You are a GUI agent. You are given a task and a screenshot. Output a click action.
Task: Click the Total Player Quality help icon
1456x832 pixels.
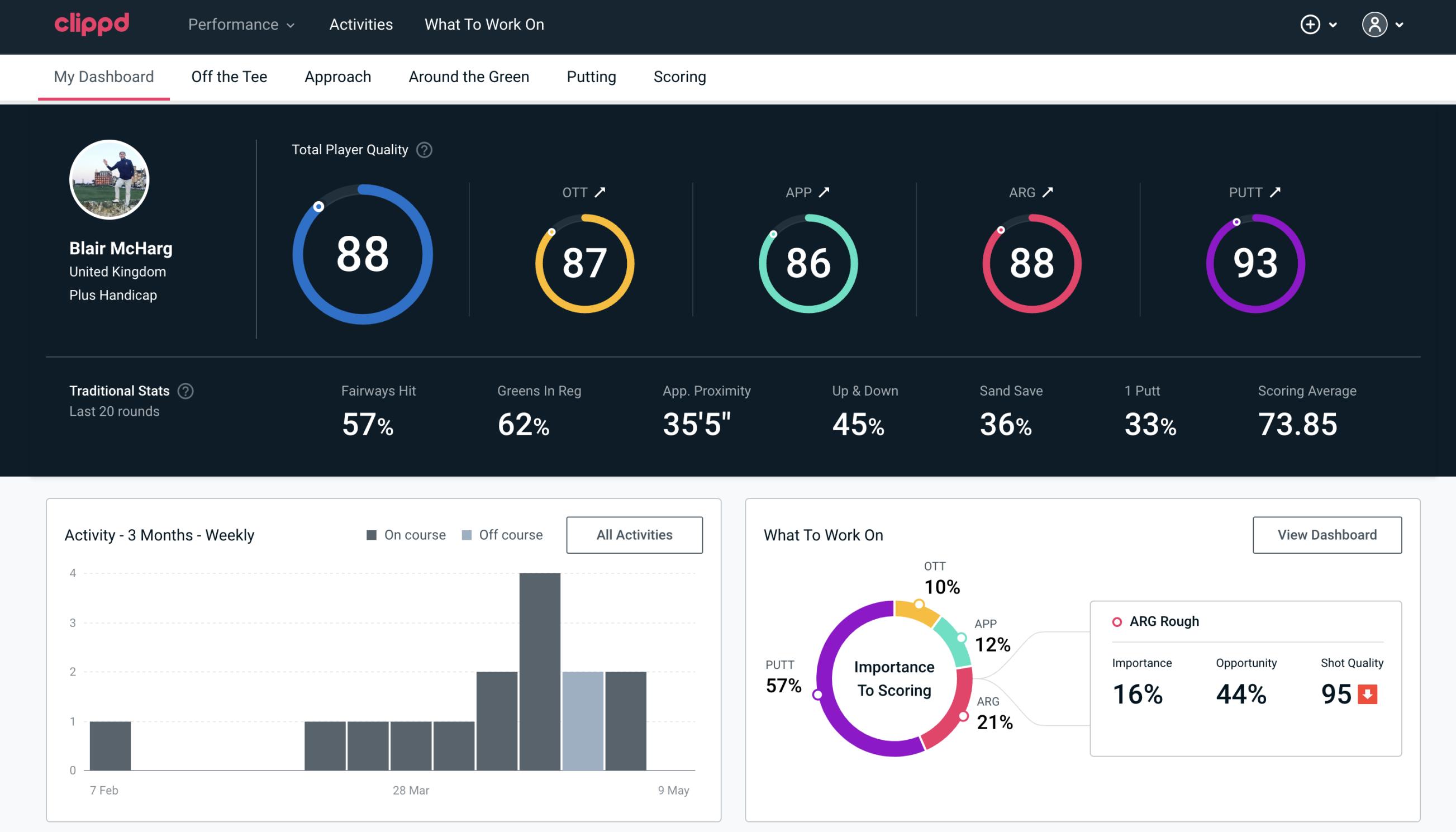[x=422, y=150]
